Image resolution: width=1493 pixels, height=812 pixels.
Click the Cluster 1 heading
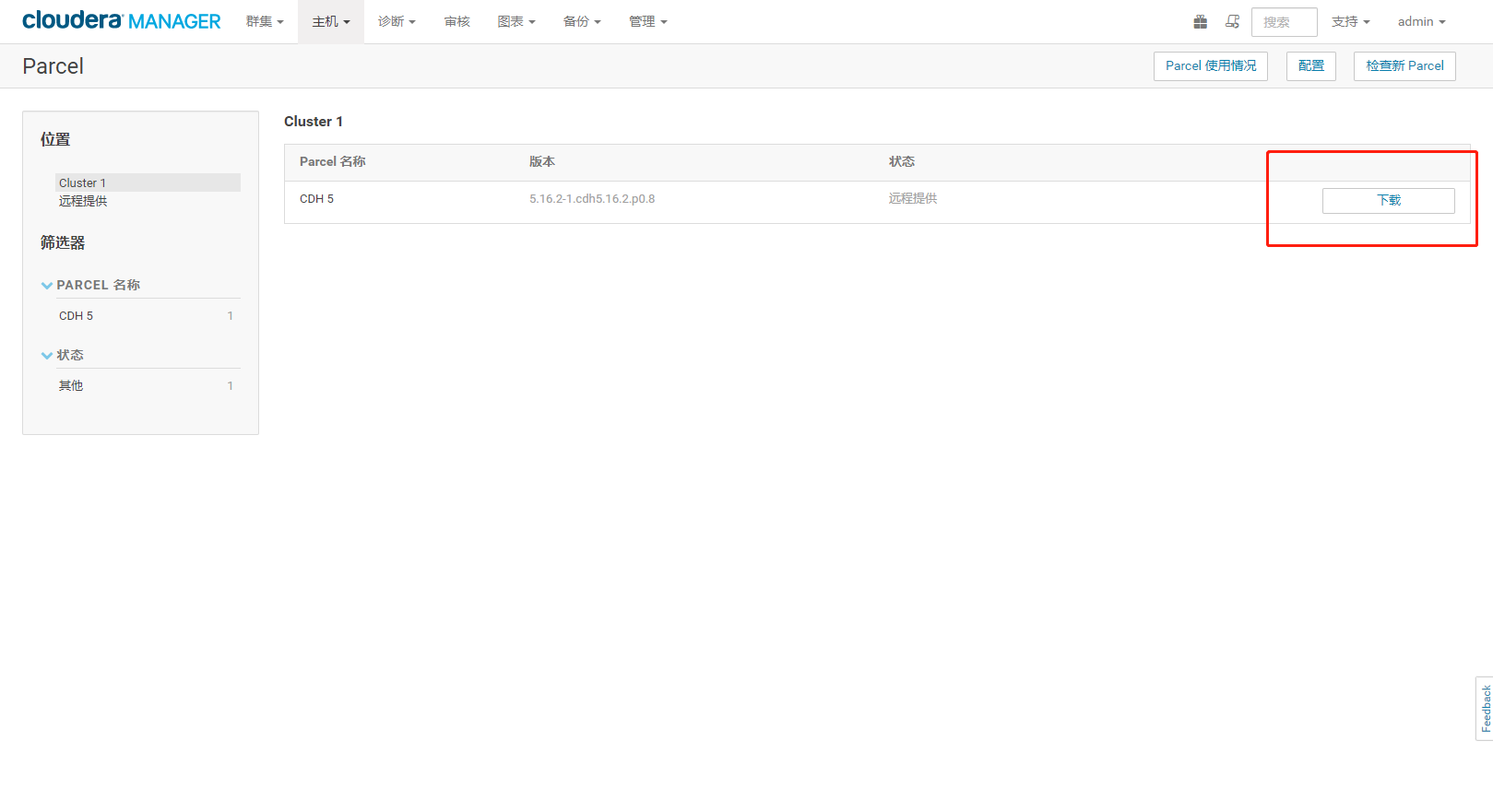pyautogui.click(x=314, y=121)
